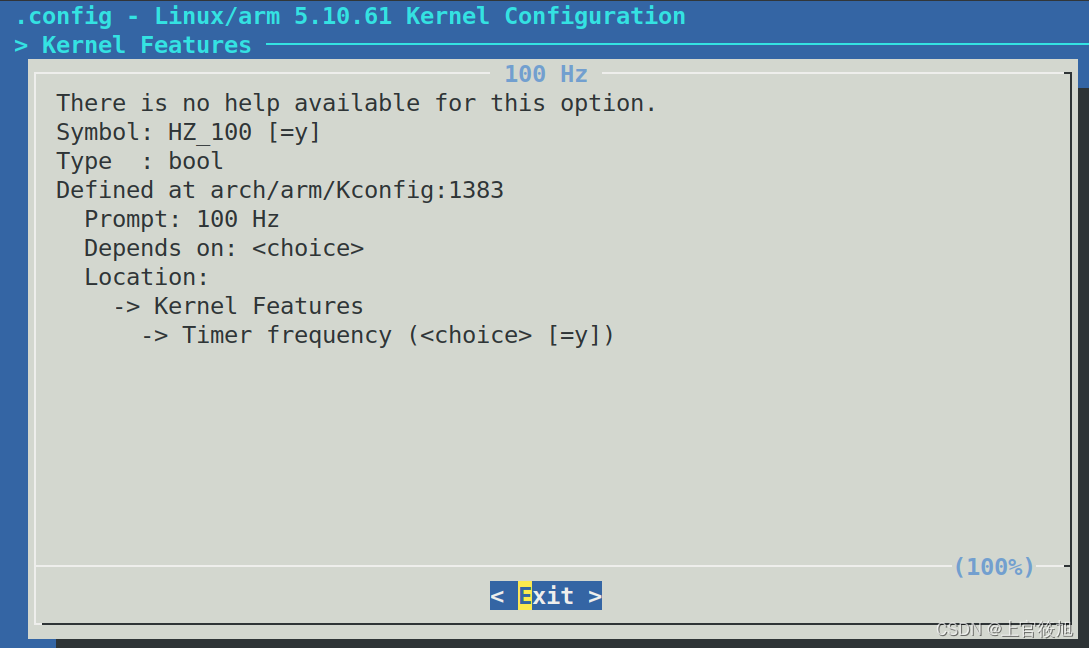Click the Exit button

(x=546, y=596)
